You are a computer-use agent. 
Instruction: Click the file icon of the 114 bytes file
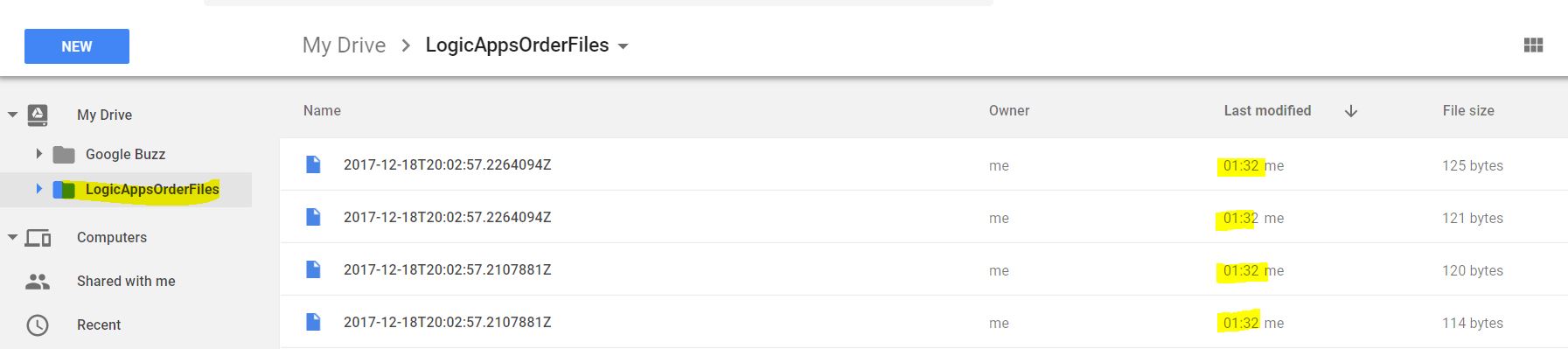click(313, 322)
